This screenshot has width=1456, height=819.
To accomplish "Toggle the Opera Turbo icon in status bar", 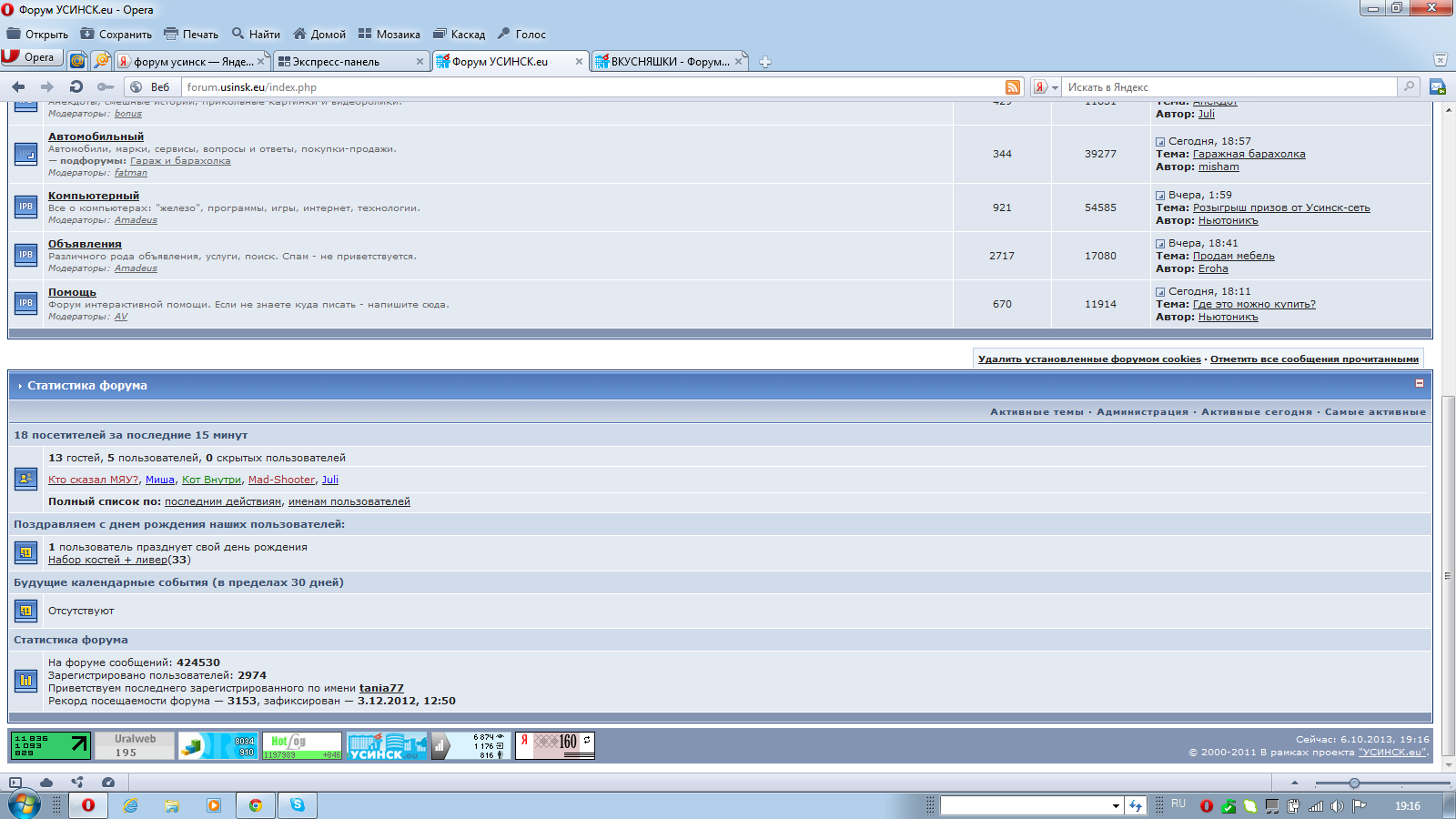I will click(108, 783).
